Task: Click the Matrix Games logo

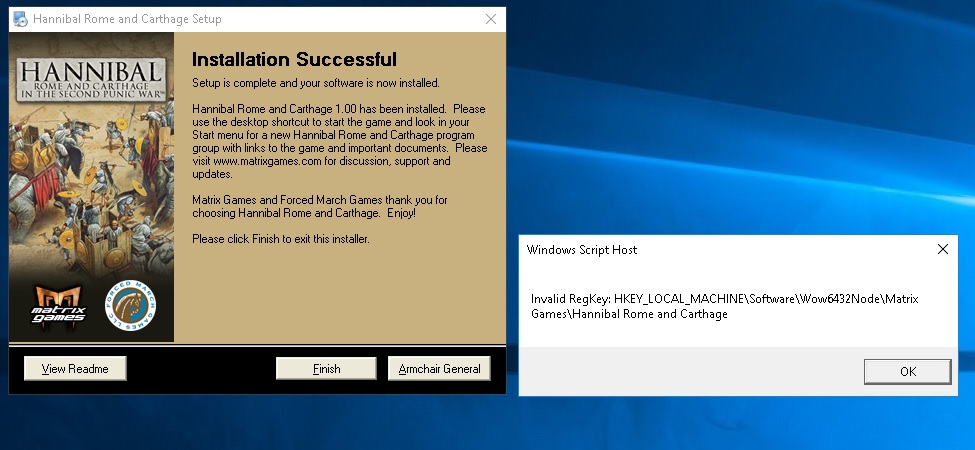Action: [x=58, y=306]
